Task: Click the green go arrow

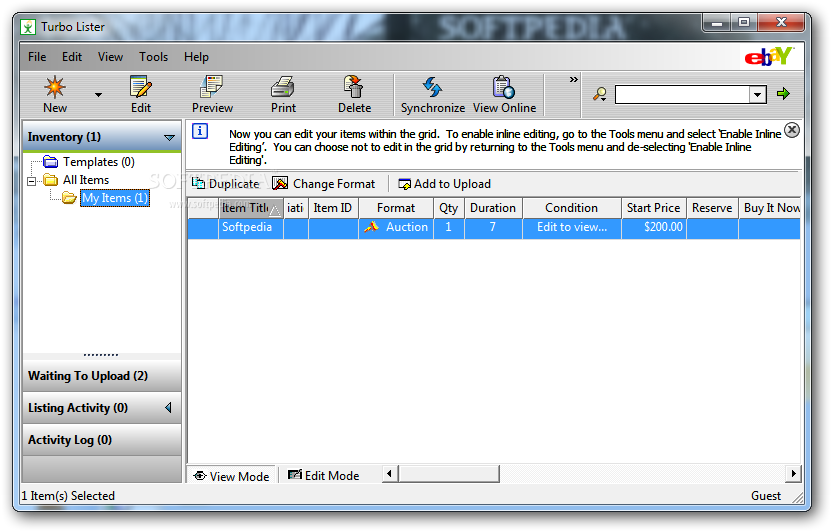Action: click(783, 94)
